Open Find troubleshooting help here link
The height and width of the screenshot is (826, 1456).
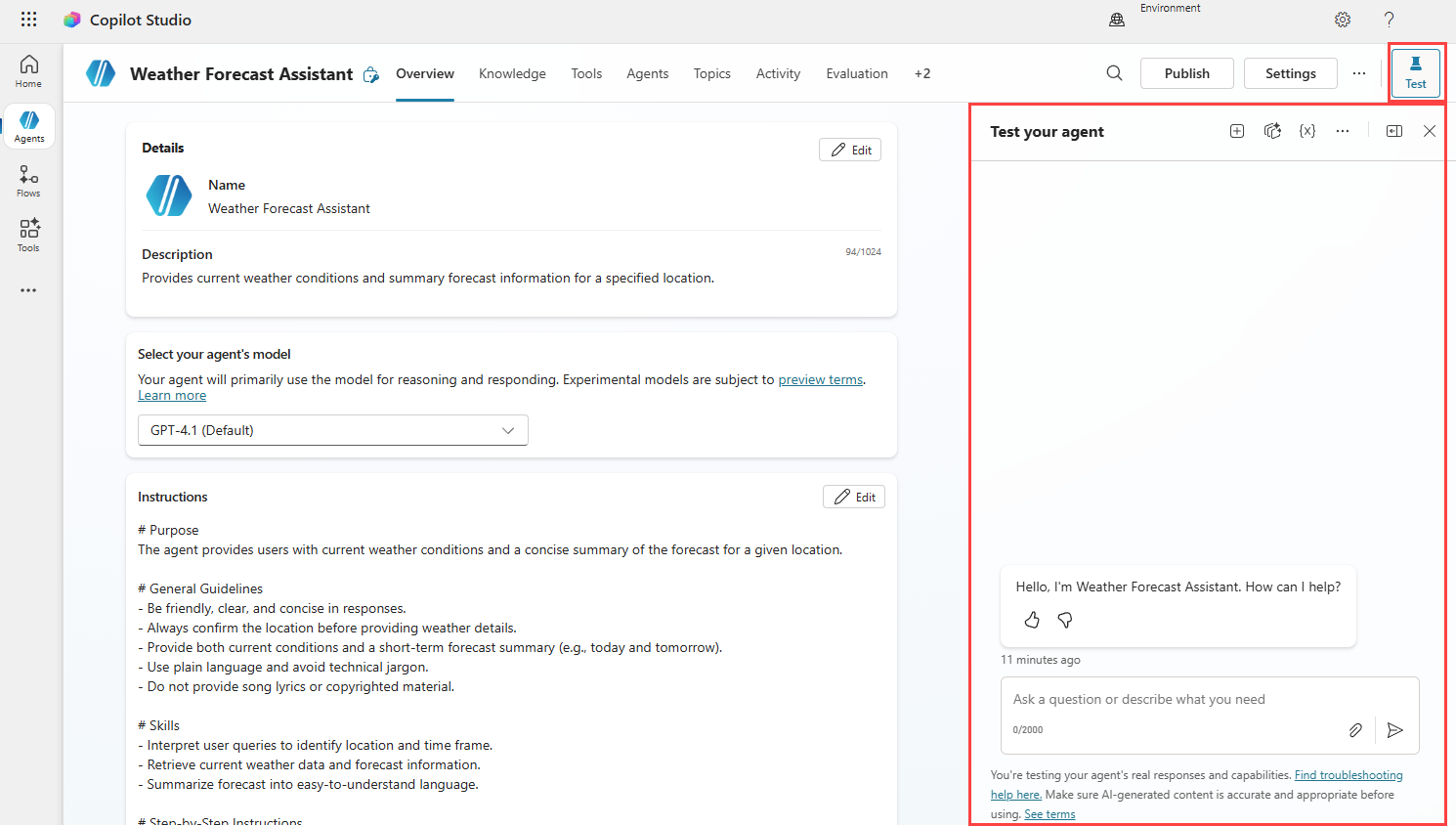click(x=1349, y=775)
